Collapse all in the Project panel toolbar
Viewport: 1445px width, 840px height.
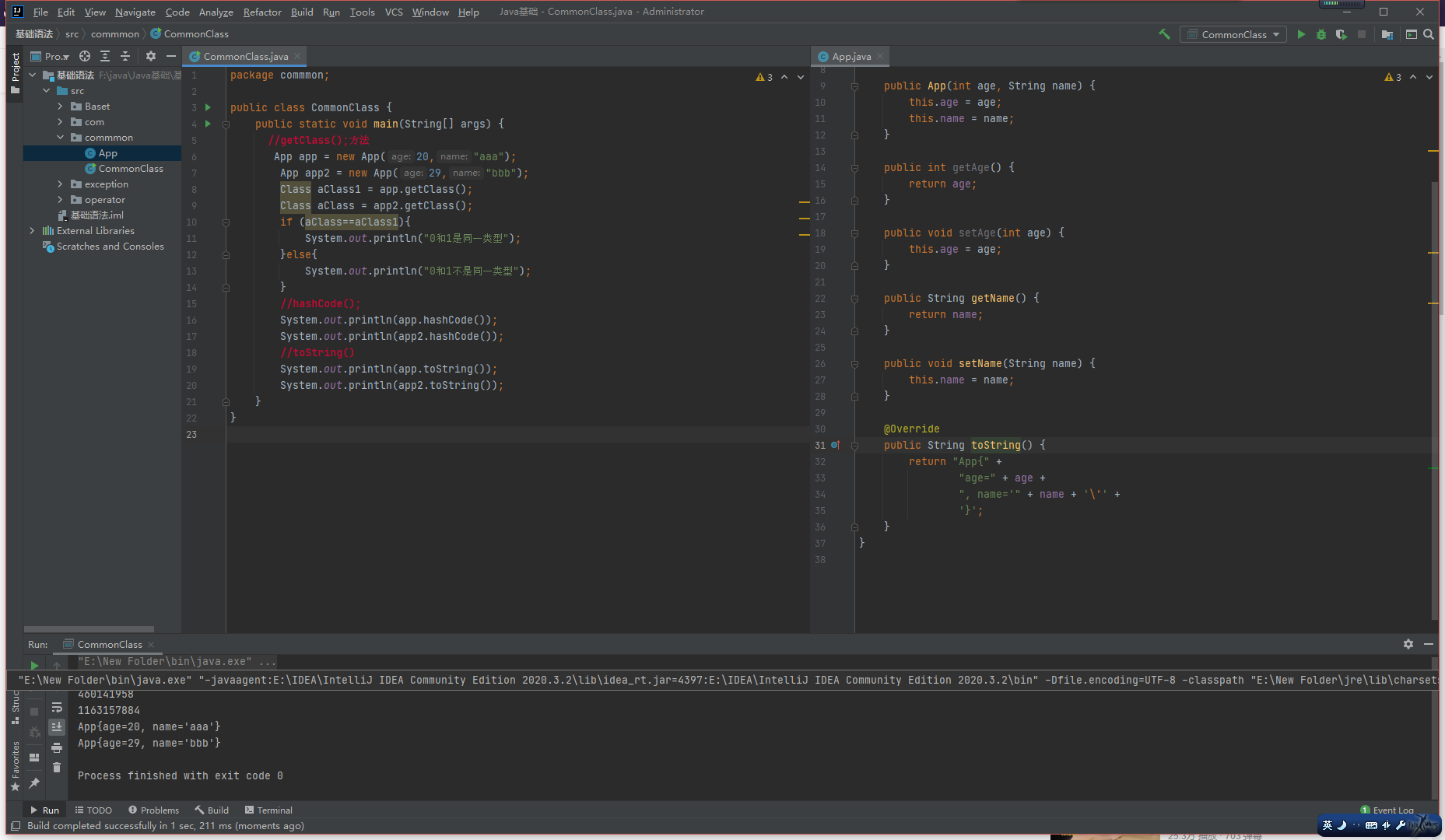point(125,56)
